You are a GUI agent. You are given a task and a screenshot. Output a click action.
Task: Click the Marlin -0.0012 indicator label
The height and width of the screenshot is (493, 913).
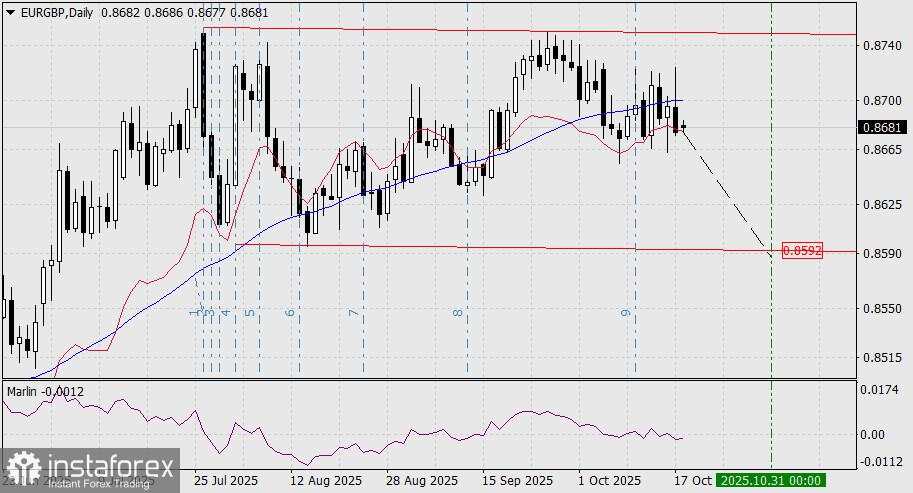coord(45,392)
